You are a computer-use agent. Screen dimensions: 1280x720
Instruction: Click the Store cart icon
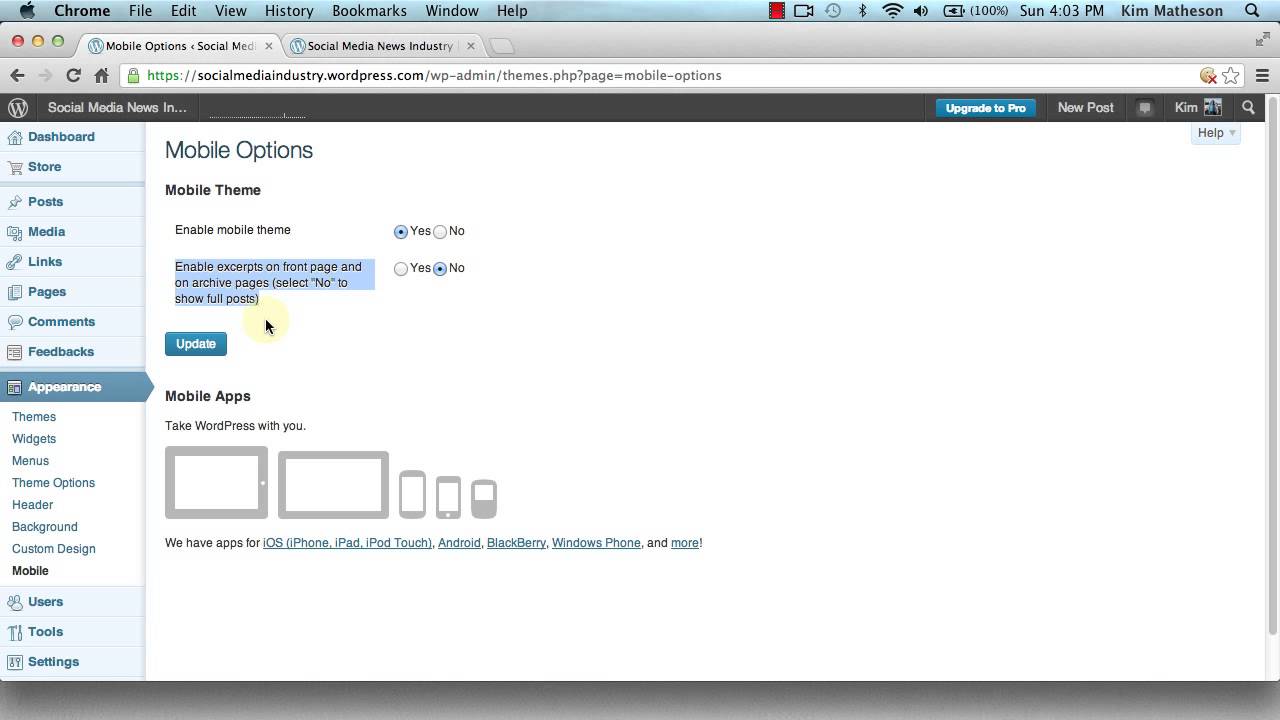point(15,167)
